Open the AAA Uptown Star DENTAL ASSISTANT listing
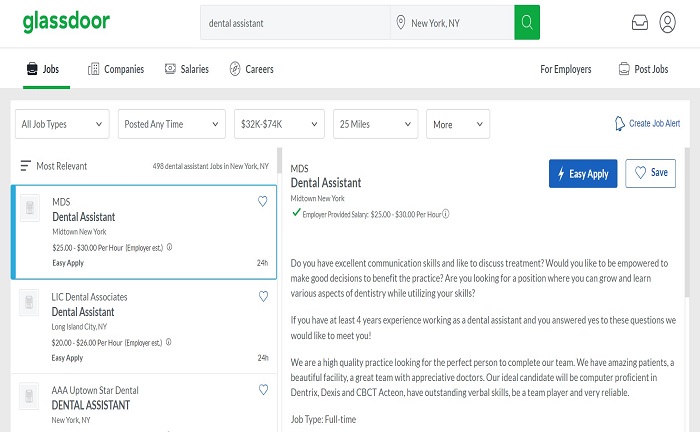 [x=91, y=405]
